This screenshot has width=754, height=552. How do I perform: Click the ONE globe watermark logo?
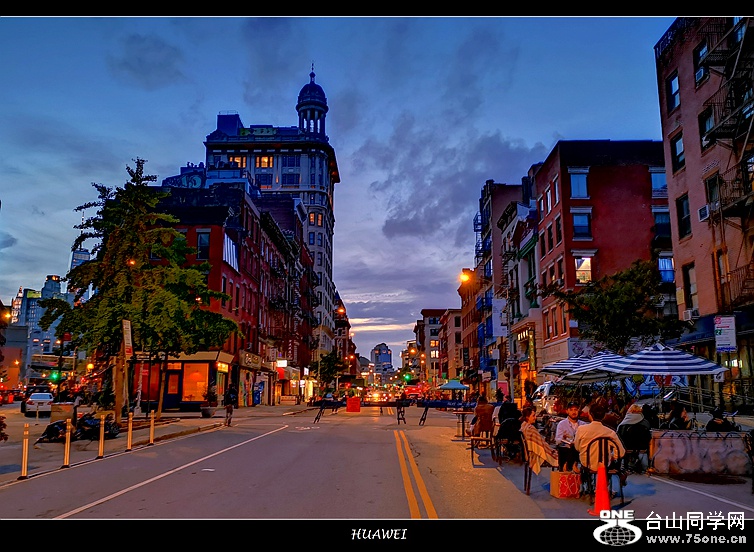pyautogui.click(x=617, y=527)
